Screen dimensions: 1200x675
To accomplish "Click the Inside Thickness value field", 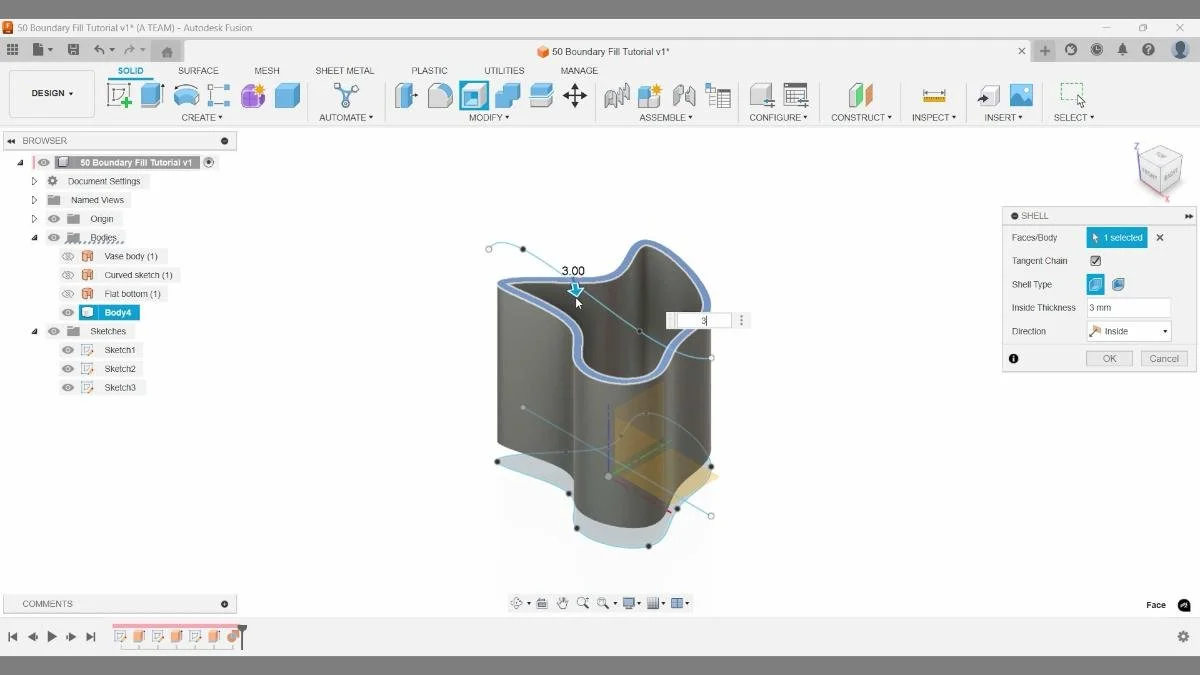I will (x=1128, y=307).
